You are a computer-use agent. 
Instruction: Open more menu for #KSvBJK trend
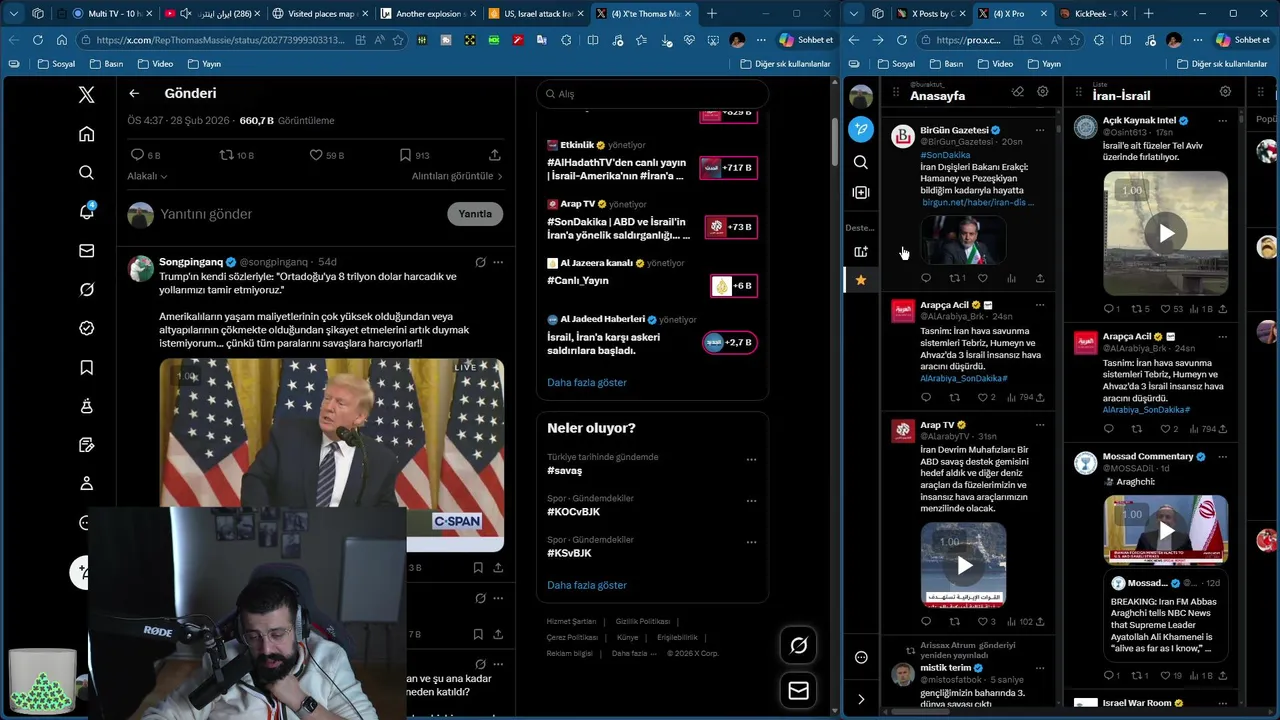pyautogui.click(x=751, y=542)
